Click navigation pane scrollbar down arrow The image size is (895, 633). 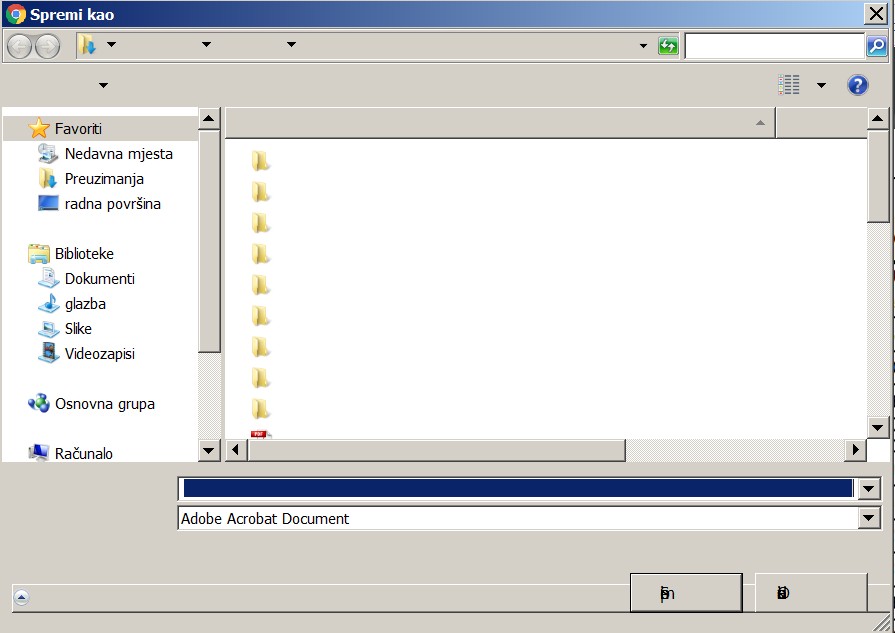(209, 450)
